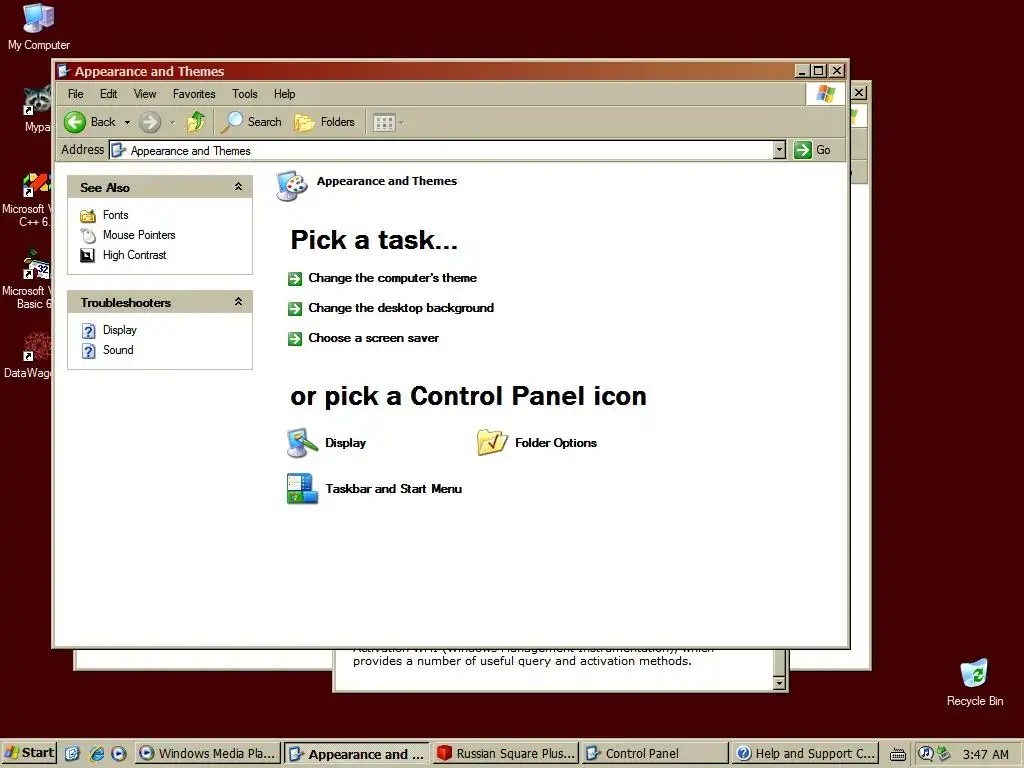Viewport: 1024px width, 768px height.
Task: Open the Forward history dropdown arrow
Action: [172, 122]
